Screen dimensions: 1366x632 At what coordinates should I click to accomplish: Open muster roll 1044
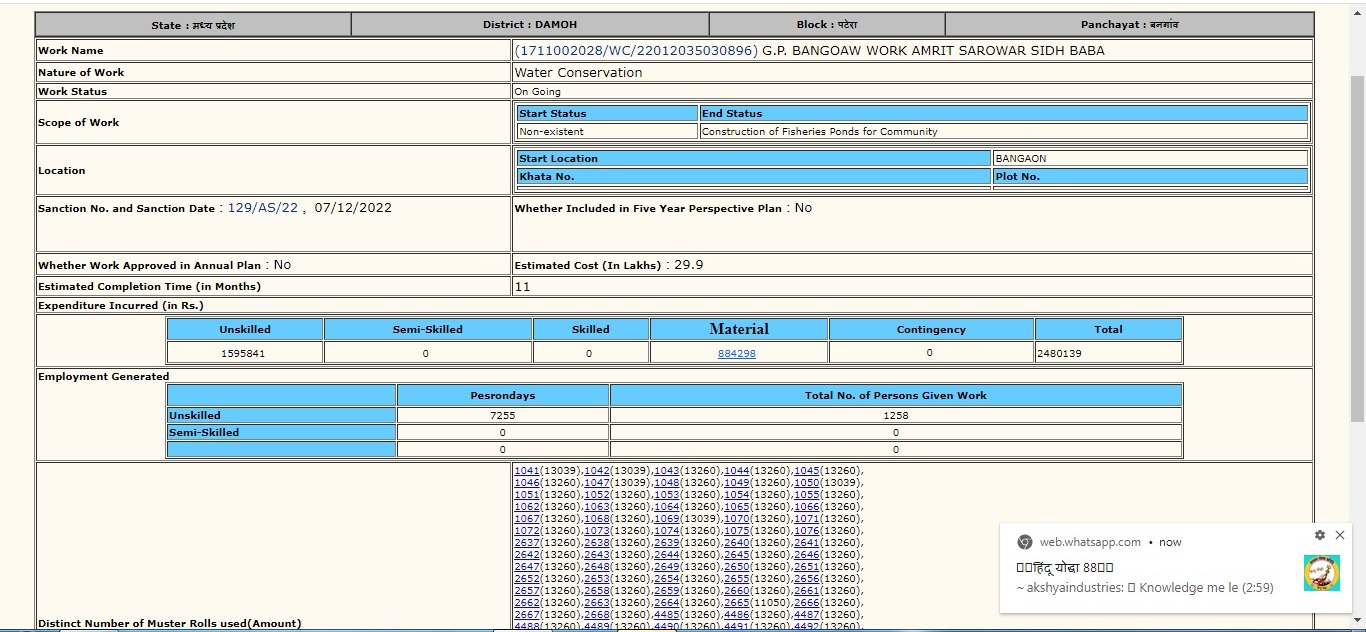tap(737, 471)
